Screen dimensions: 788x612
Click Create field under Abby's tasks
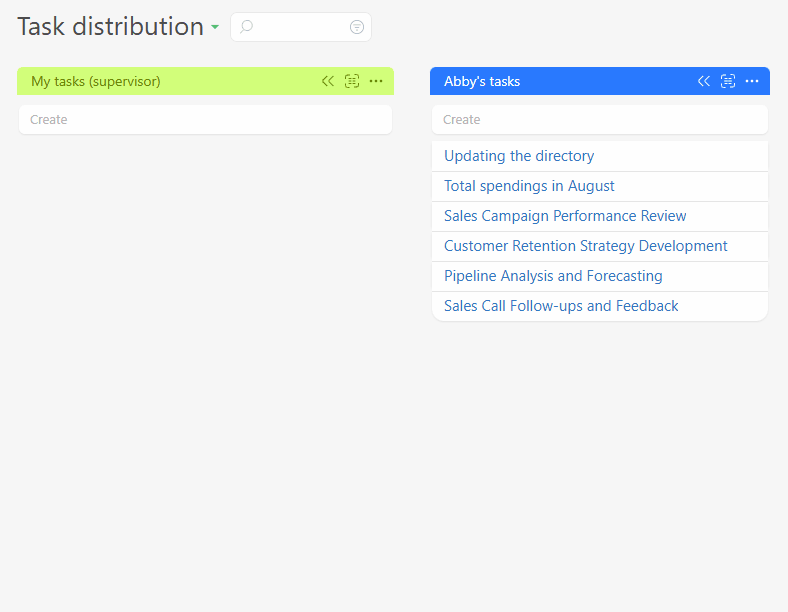tap(599, 120)
